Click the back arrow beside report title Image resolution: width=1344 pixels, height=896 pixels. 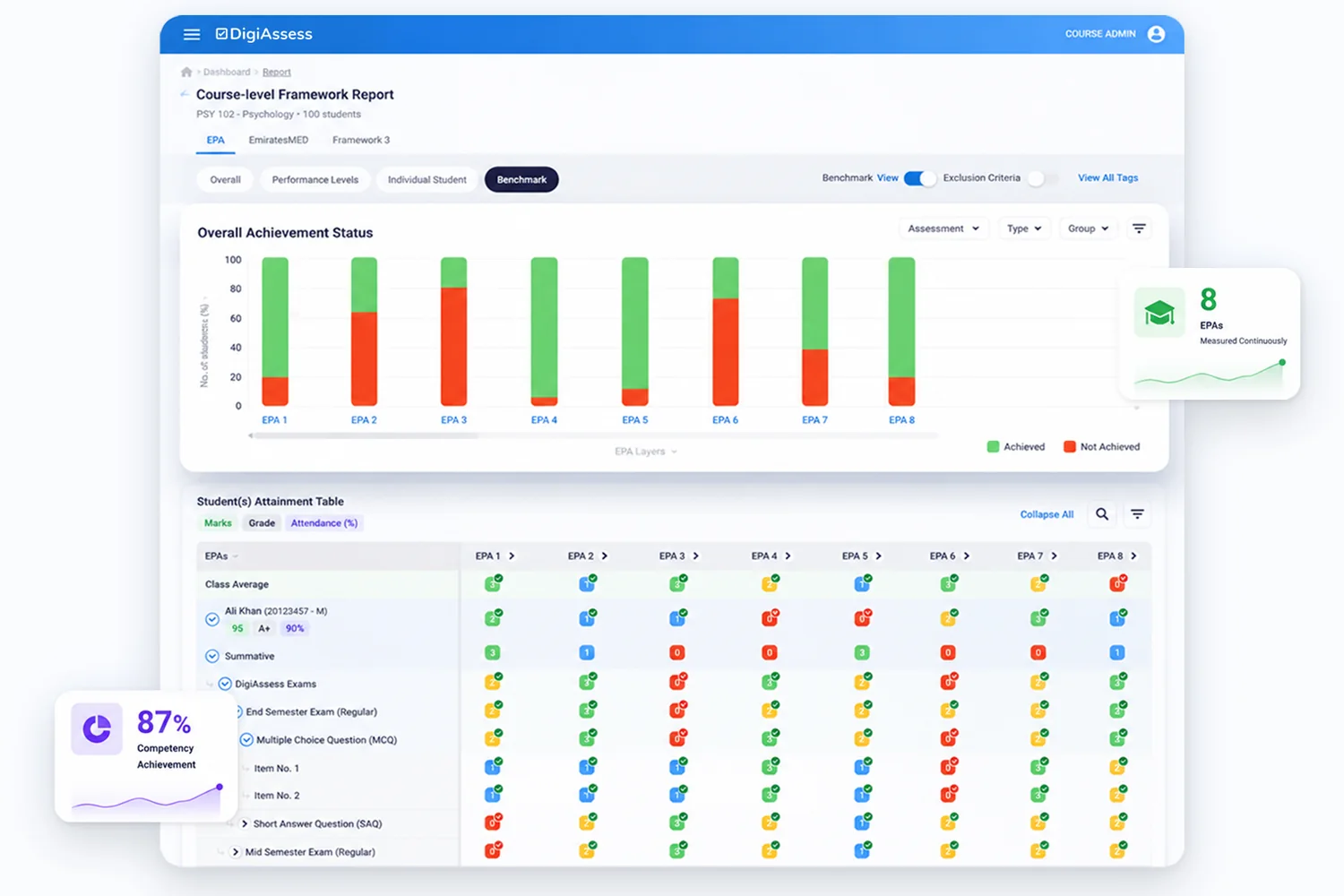(x=185, y=94)
